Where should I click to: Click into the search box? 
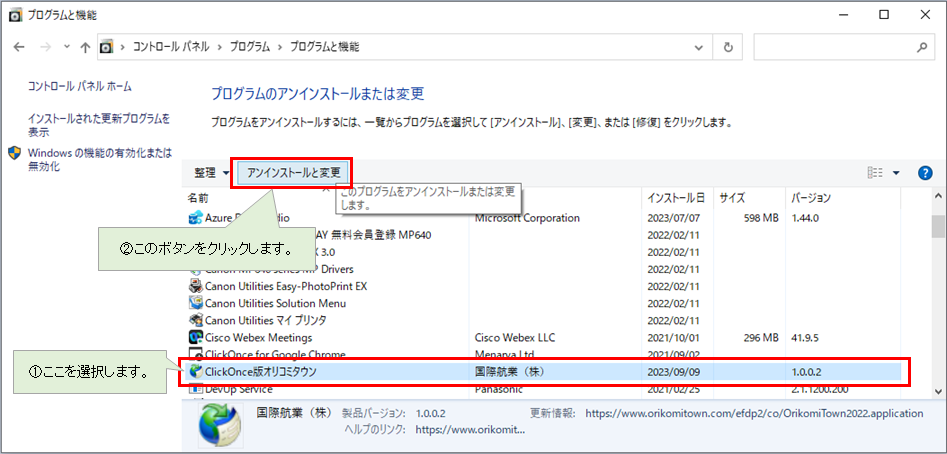click(836, 47)
